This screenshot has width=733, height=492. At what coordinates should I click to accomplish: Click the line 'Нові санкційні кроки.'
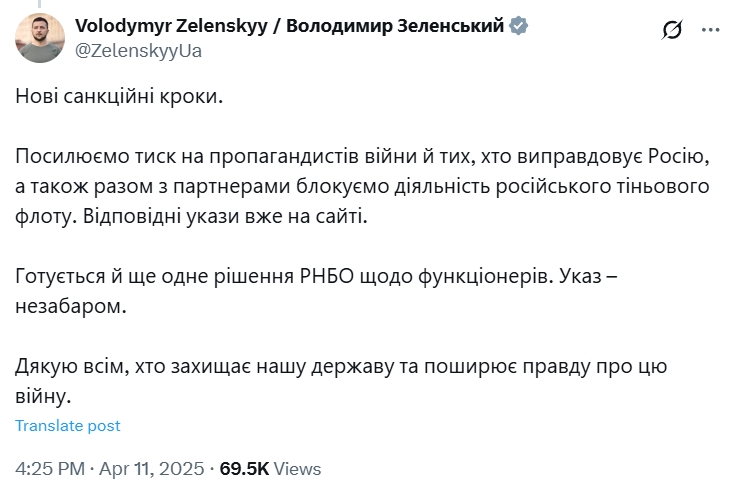click(x=119, y=96)
